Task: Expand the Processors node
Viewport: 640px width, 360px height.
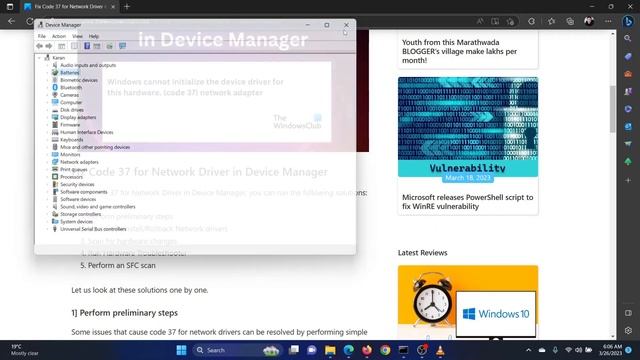Action: tap(47, 177)
